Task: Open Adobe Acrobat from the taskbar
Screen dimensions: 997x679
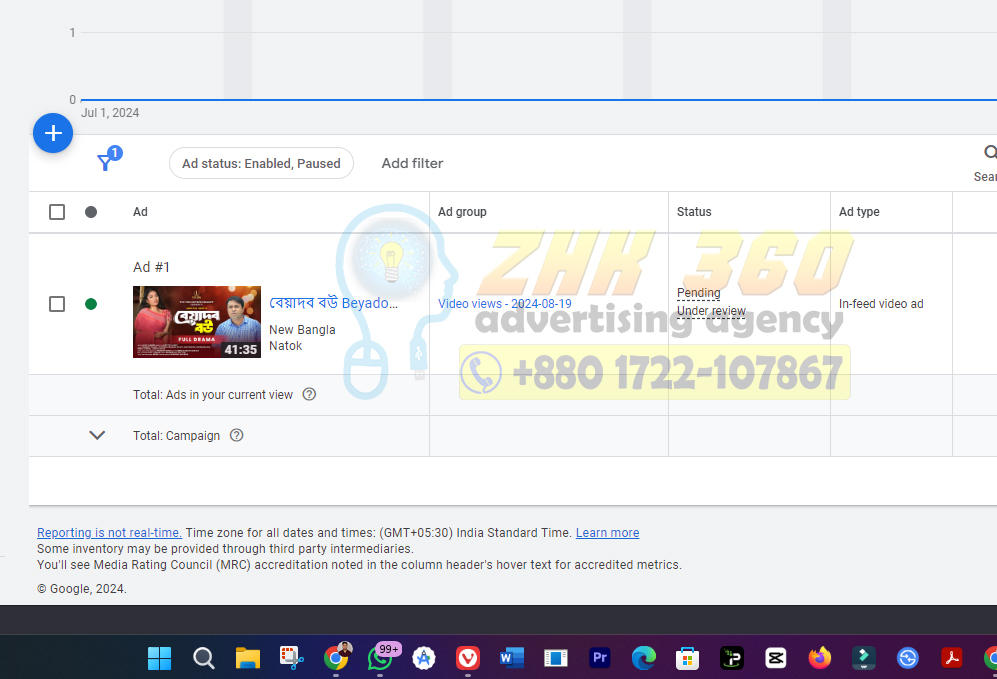Action: point(952,658)
